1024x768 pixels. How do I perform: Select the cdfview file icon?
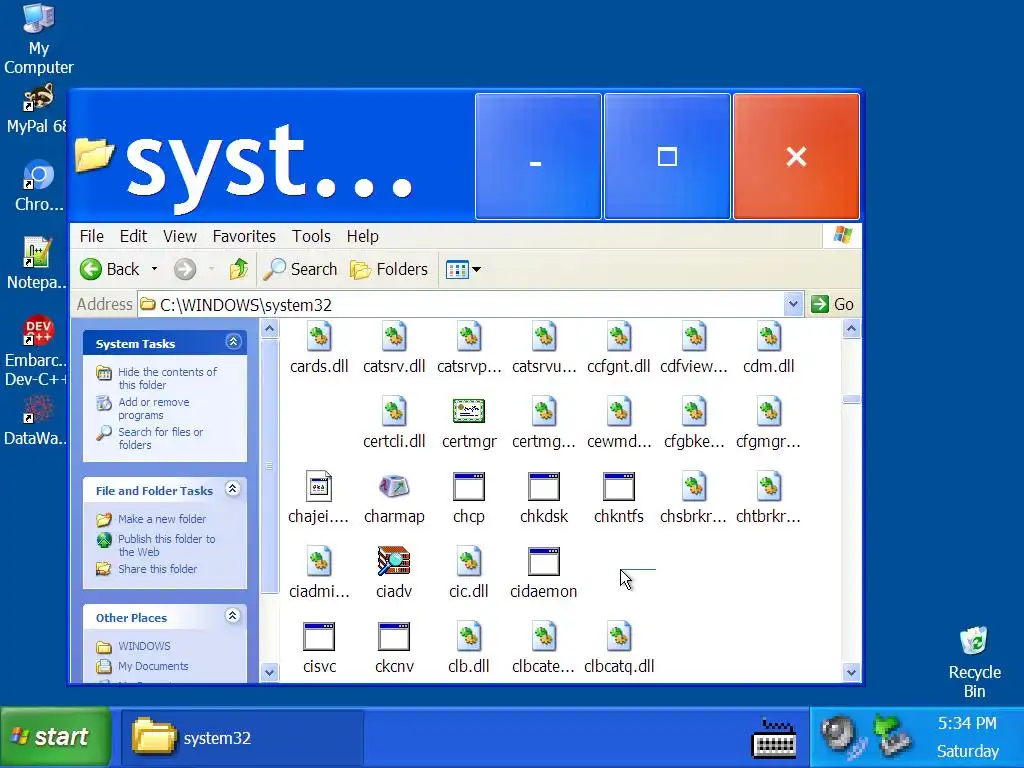[694, 337]
